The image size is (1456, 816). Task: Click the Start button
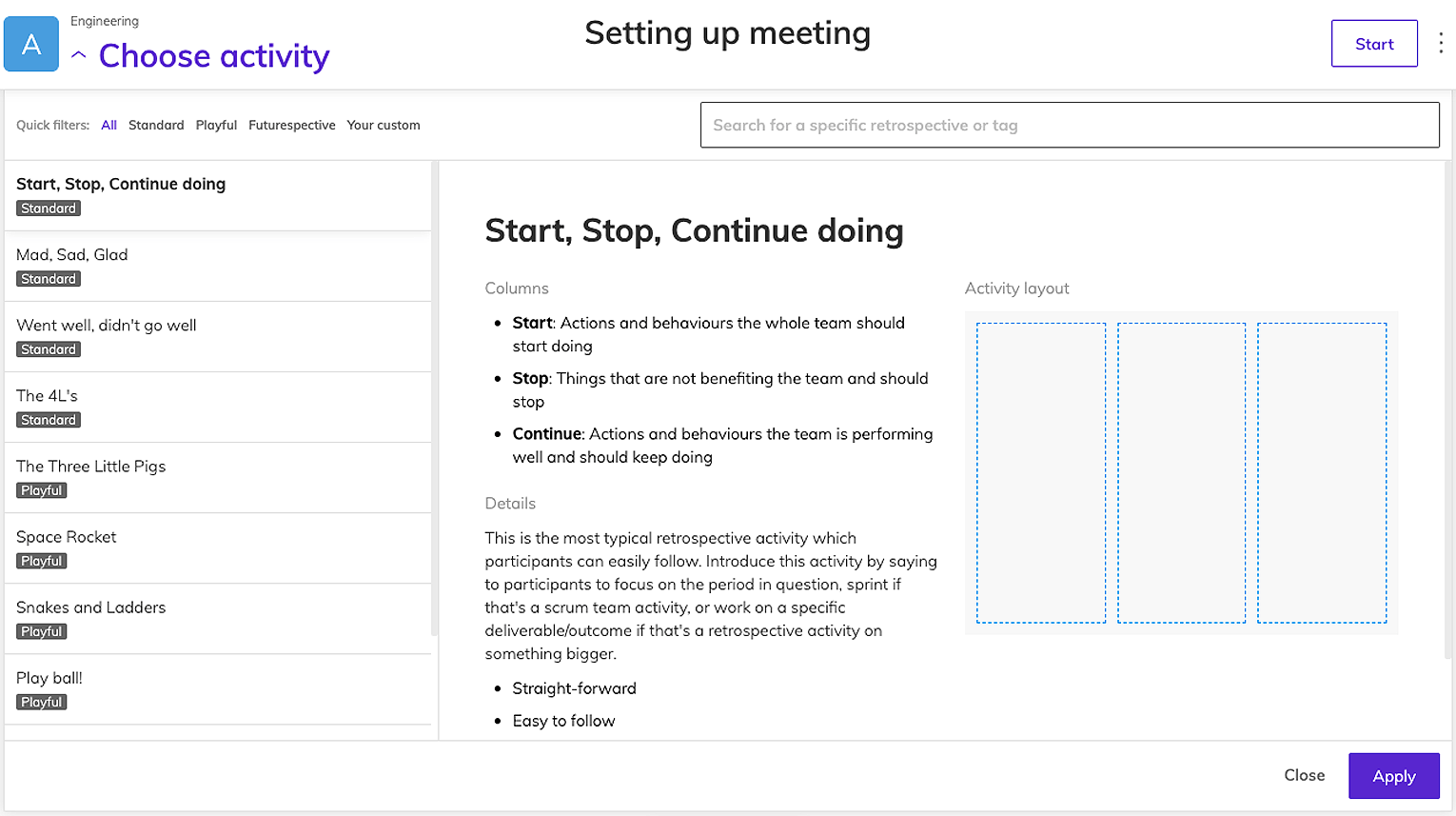tap(1373, 44)
